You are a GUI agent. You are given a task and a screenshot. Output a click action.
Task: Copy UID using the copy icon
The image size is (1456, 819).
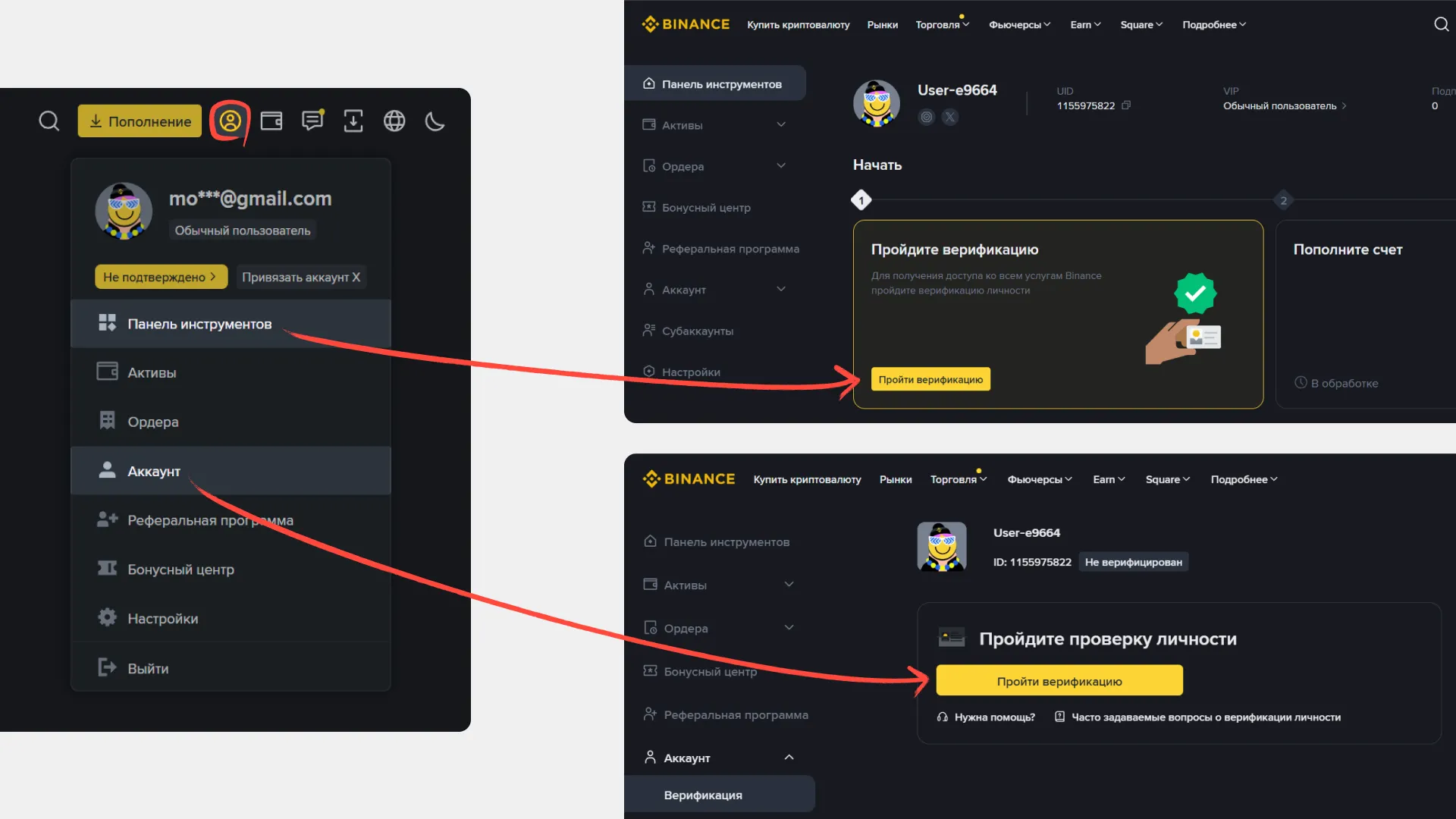click(x=1126, y=105)
